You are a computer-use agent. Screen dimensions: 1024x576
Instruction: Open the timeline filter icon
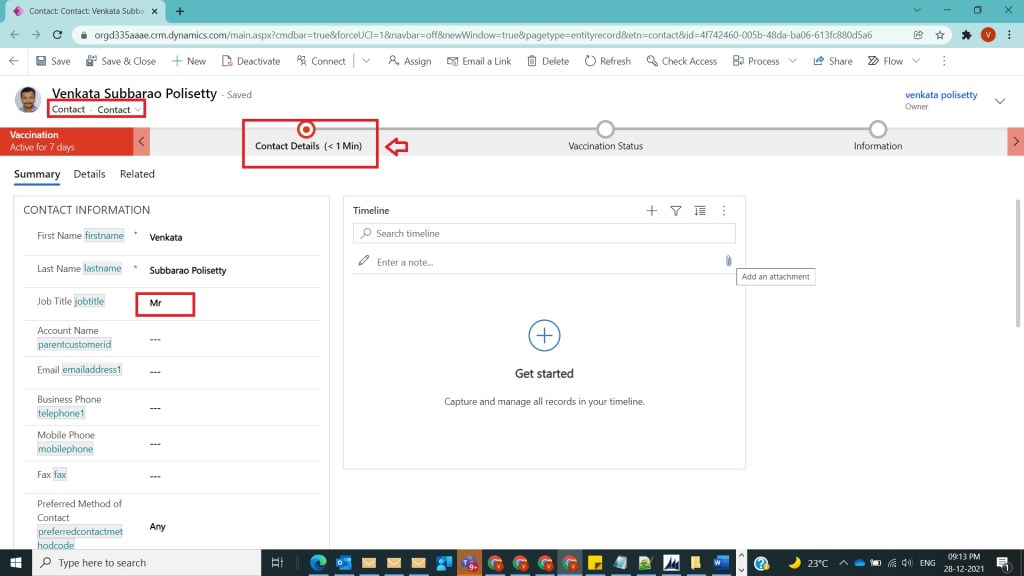coord(676,211)
